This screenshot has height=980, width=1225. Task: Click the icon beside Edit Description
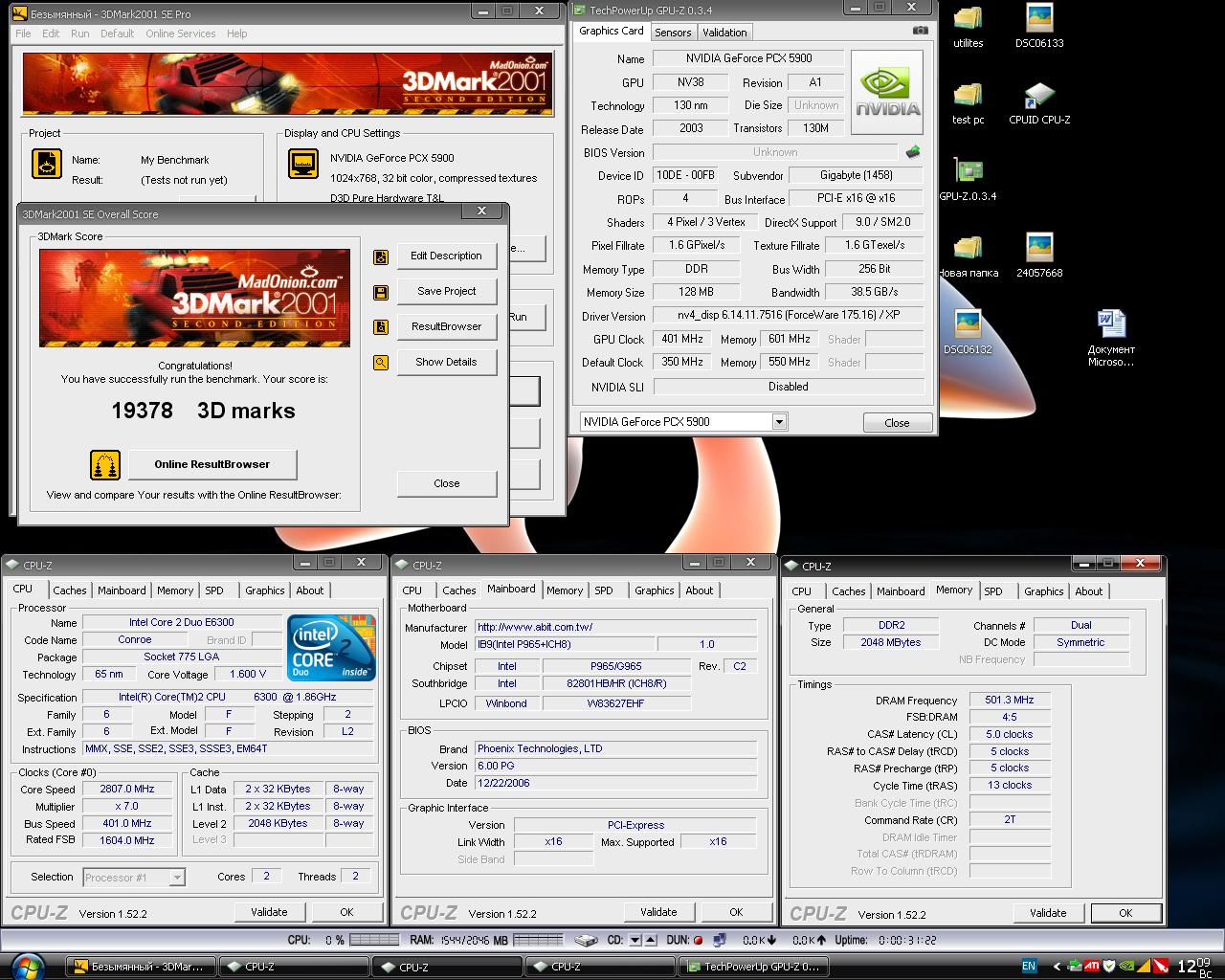[x=381, y=256]
